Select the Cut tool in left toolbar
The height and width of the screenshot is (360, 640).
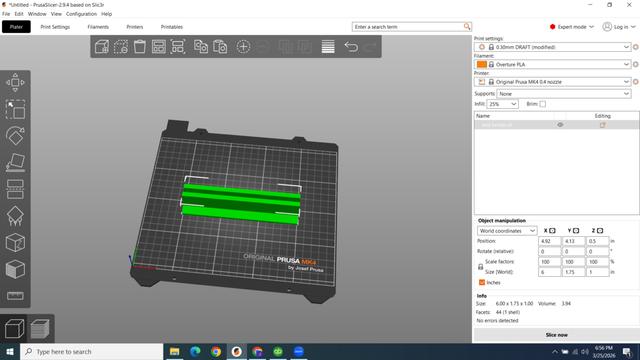[x=15, y=189]
